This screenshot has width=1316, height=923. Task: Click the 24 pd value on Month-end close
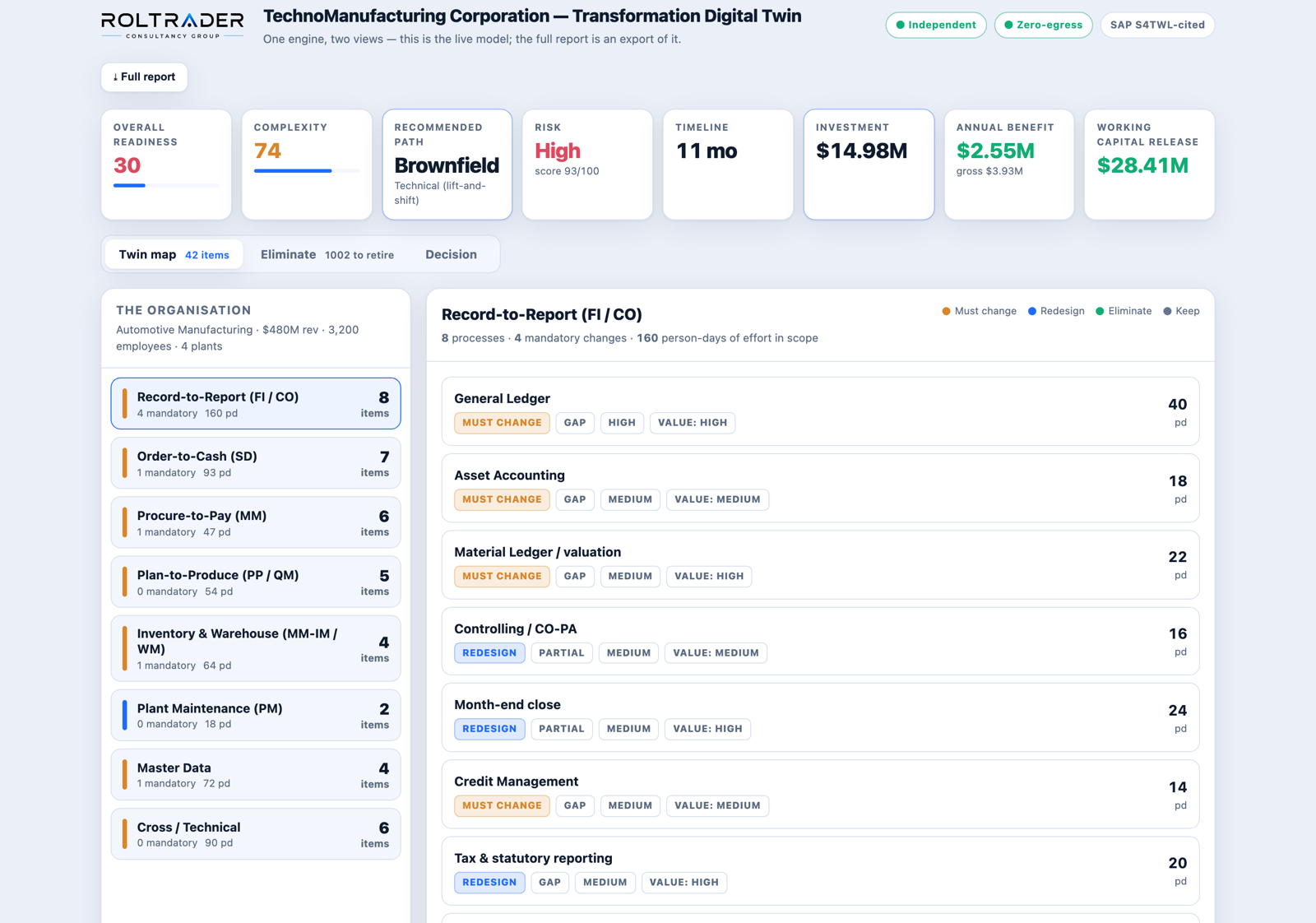(x=1178, y=717)
